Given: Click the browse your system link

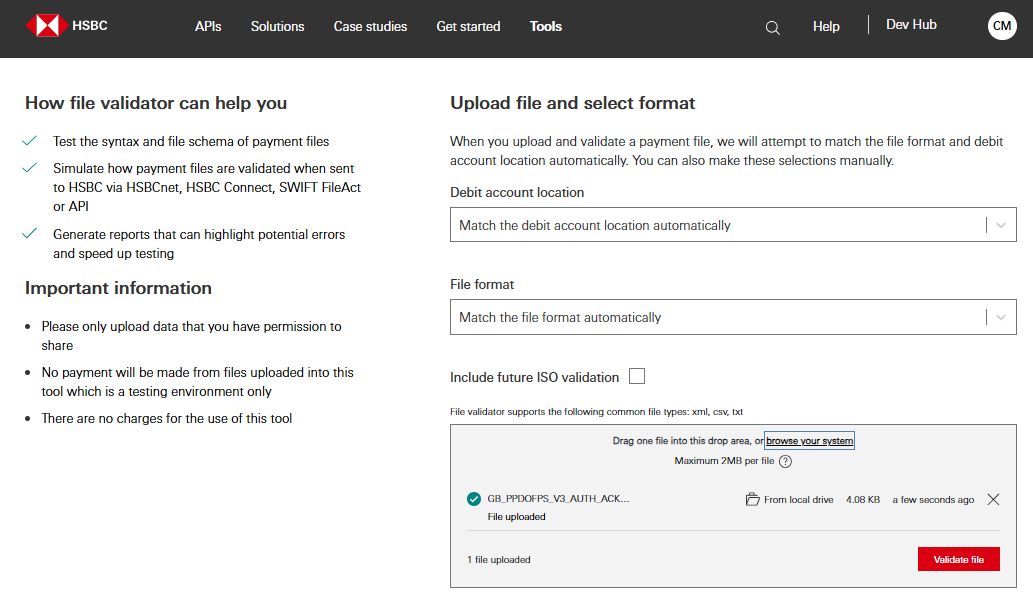Looking at the screenshot, I should pos(809,440).
